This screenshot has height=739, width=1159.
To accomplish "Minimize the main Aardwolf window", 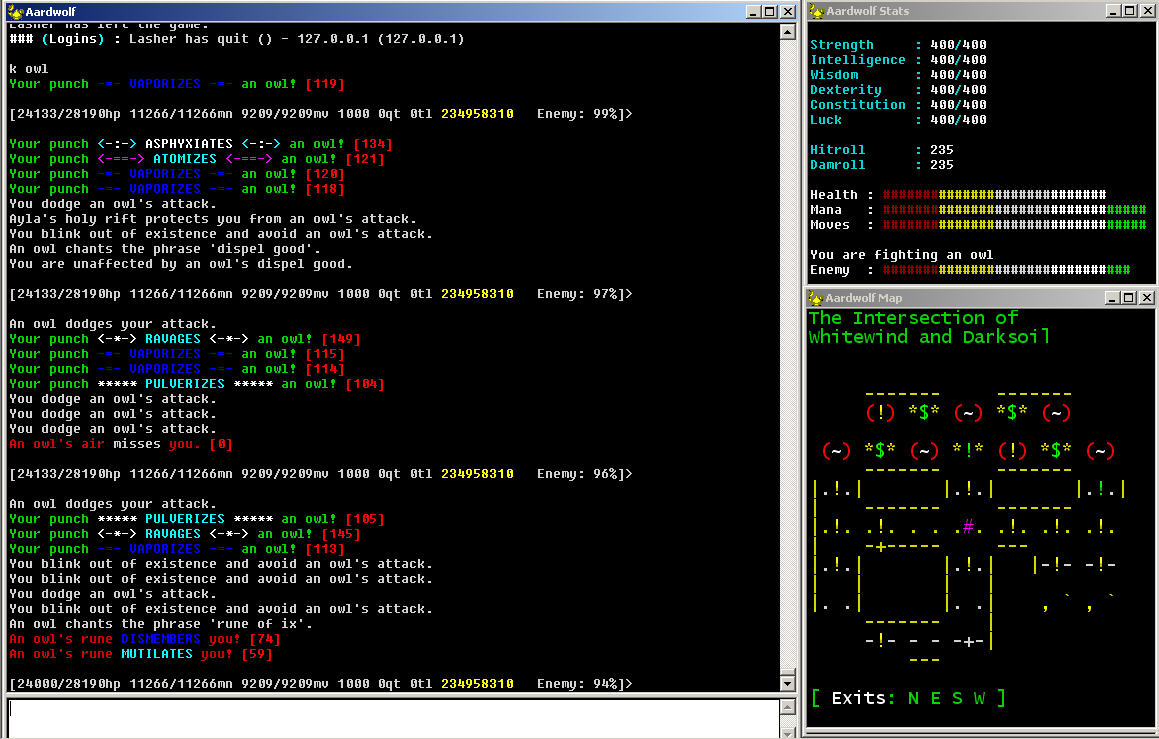I will (753, 12).
